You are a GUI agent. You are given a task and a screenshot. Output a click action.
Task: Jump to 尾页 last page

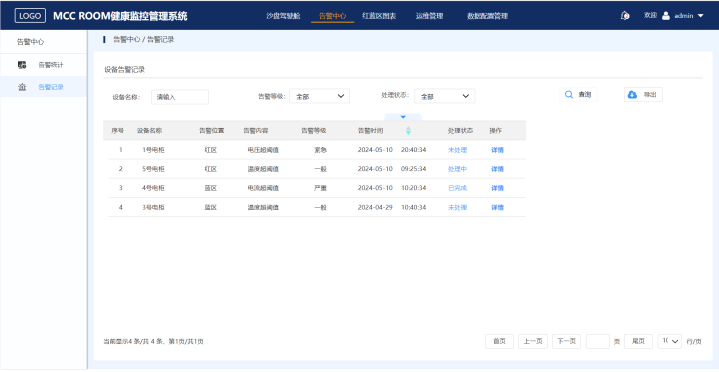(638, 341)
